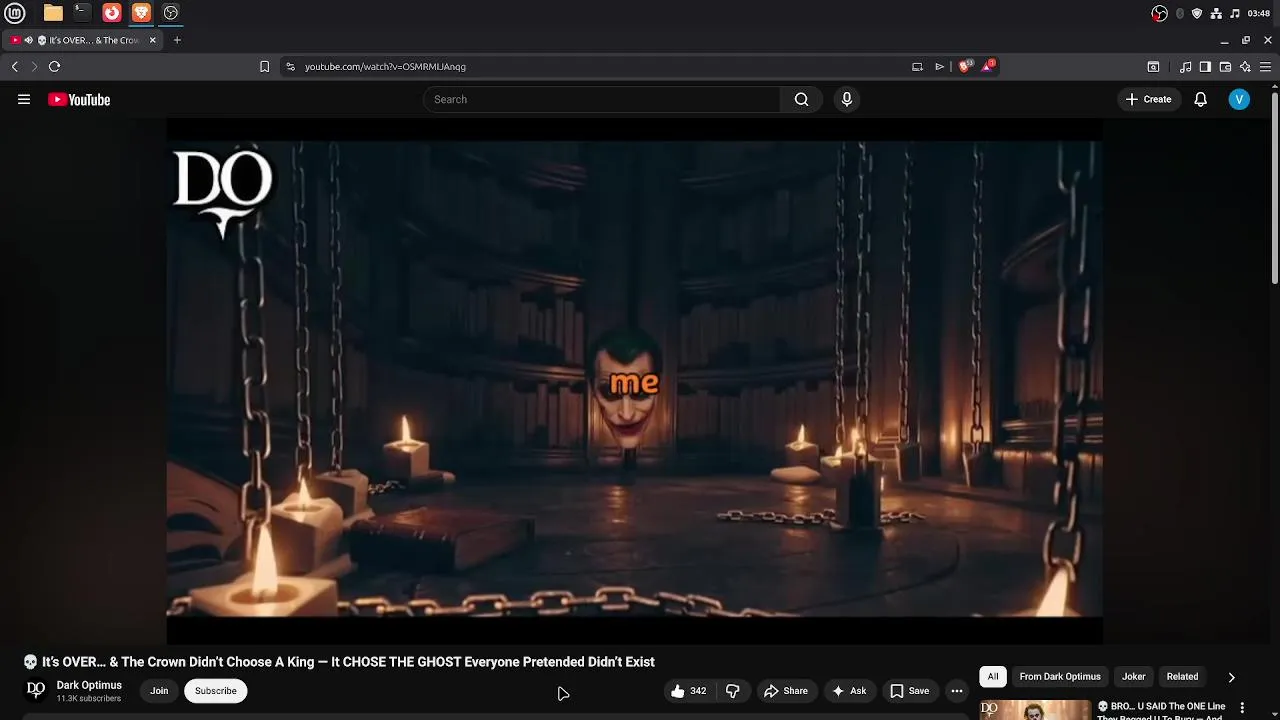Join the Dark Optimus channel membership

point(159,691)
